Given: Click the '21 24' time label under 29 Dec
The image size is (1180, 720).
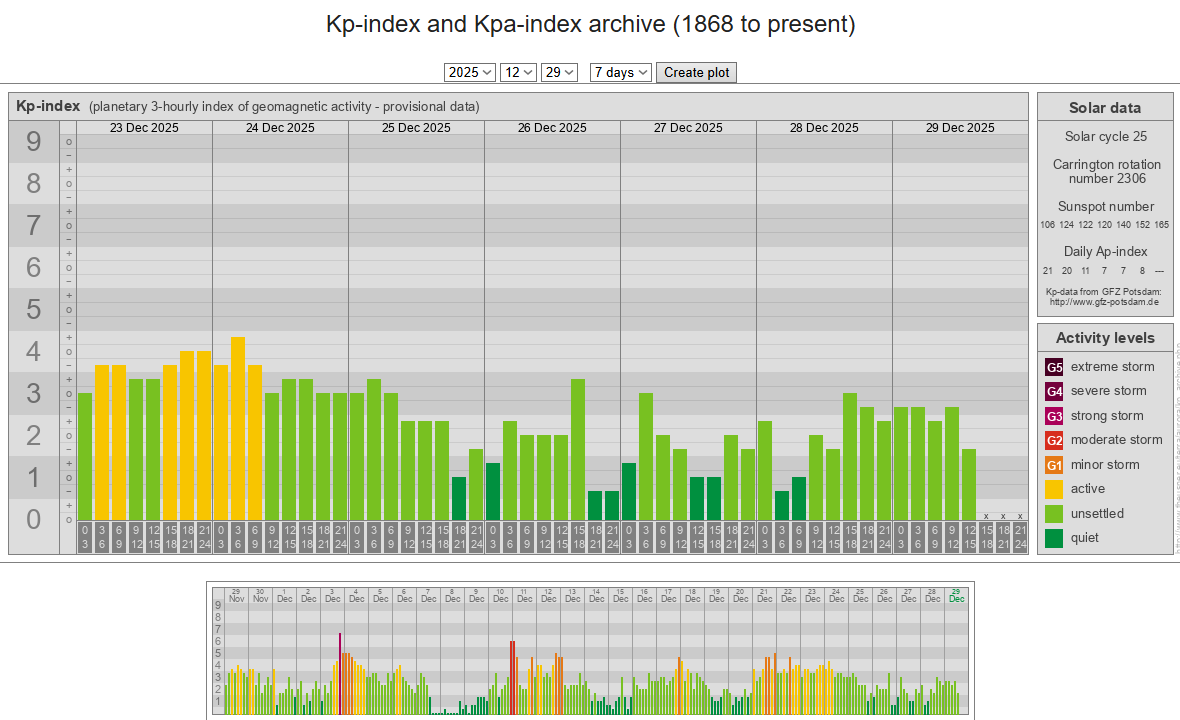Looking at the screenshot, I should tap(1020, 537).
